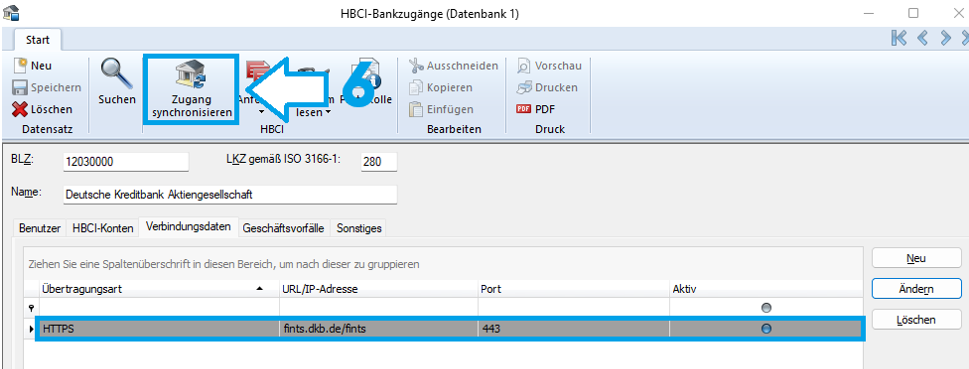Click Einfügen clipboard icon
This screenshot has height=369, width=969.
[417, 109]
